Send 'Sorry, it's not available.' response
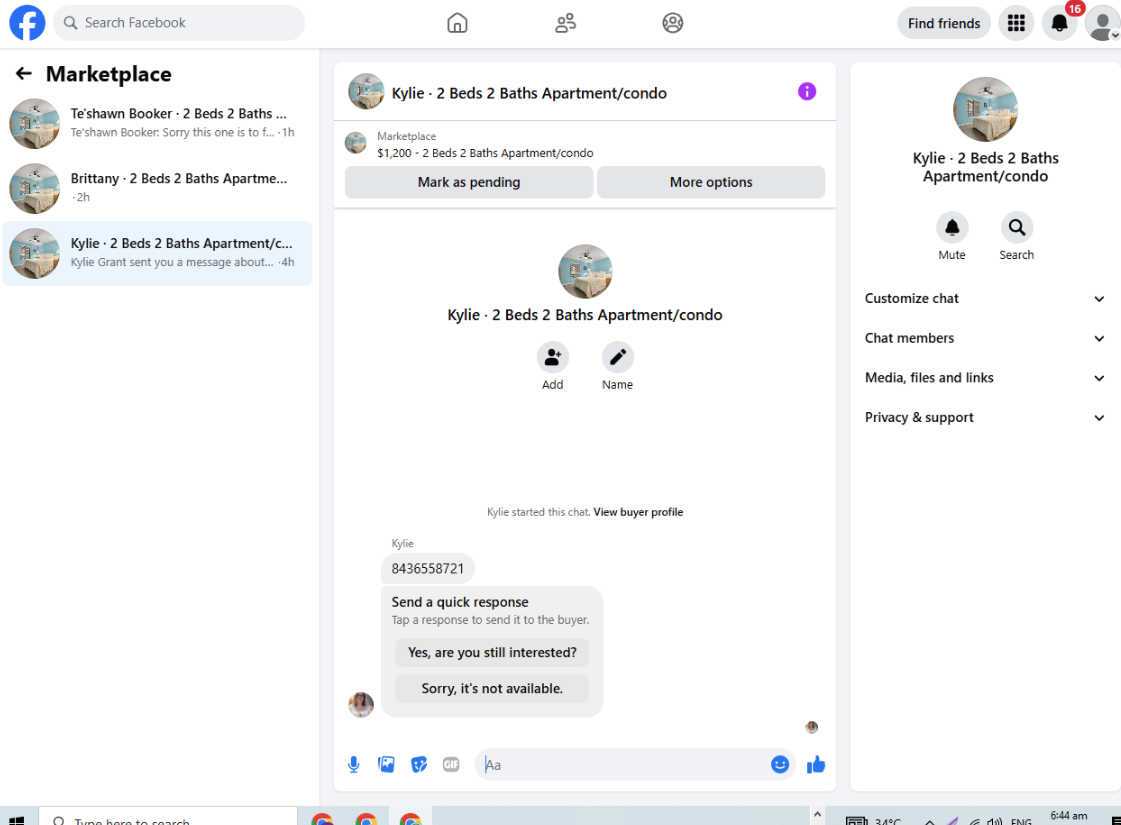 tap(492, 688)
